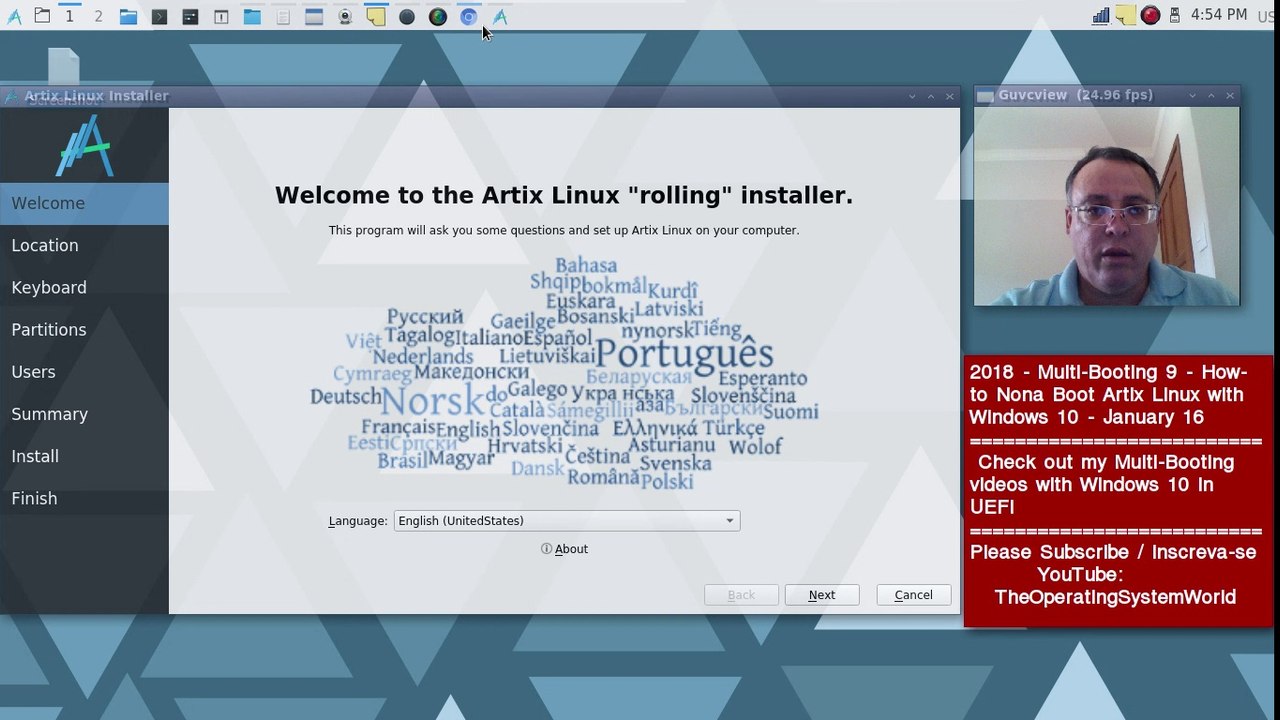Click the show desktop icon in the panel

[x=42, y=16]
